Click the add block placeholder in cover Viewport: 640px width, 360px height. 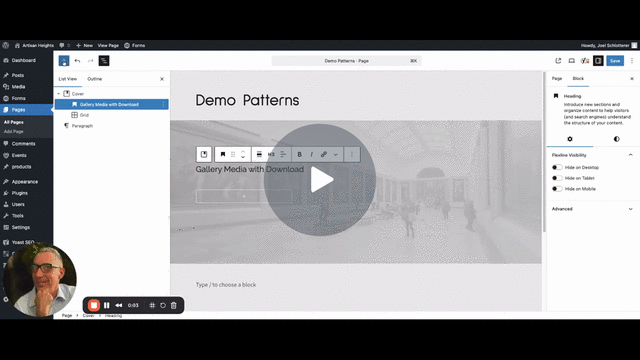(244, 196)
